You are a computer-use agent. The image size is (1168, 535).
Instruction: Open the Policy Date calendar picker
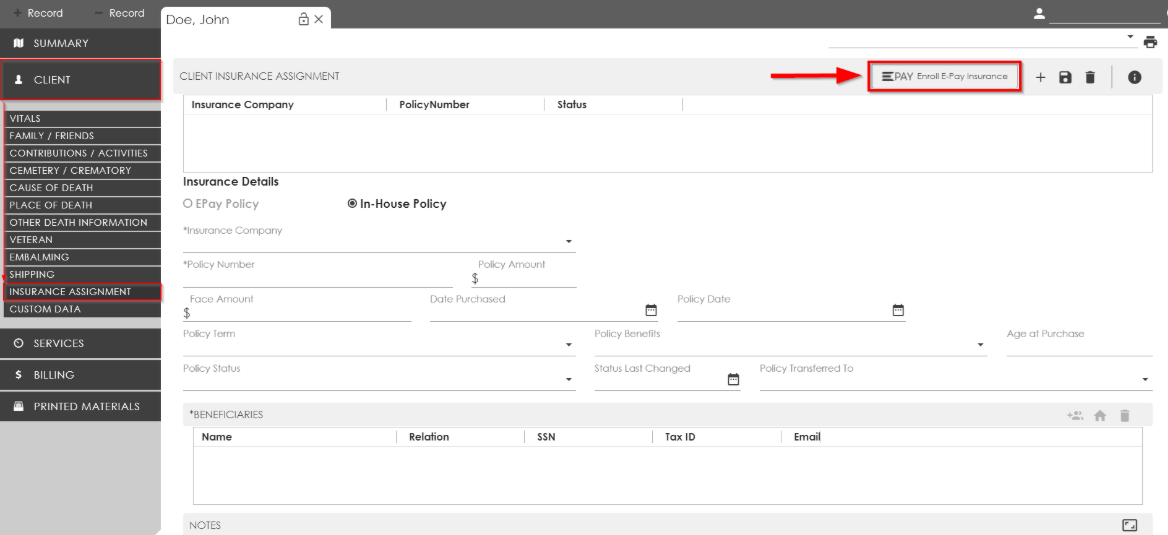click(898, 310)
